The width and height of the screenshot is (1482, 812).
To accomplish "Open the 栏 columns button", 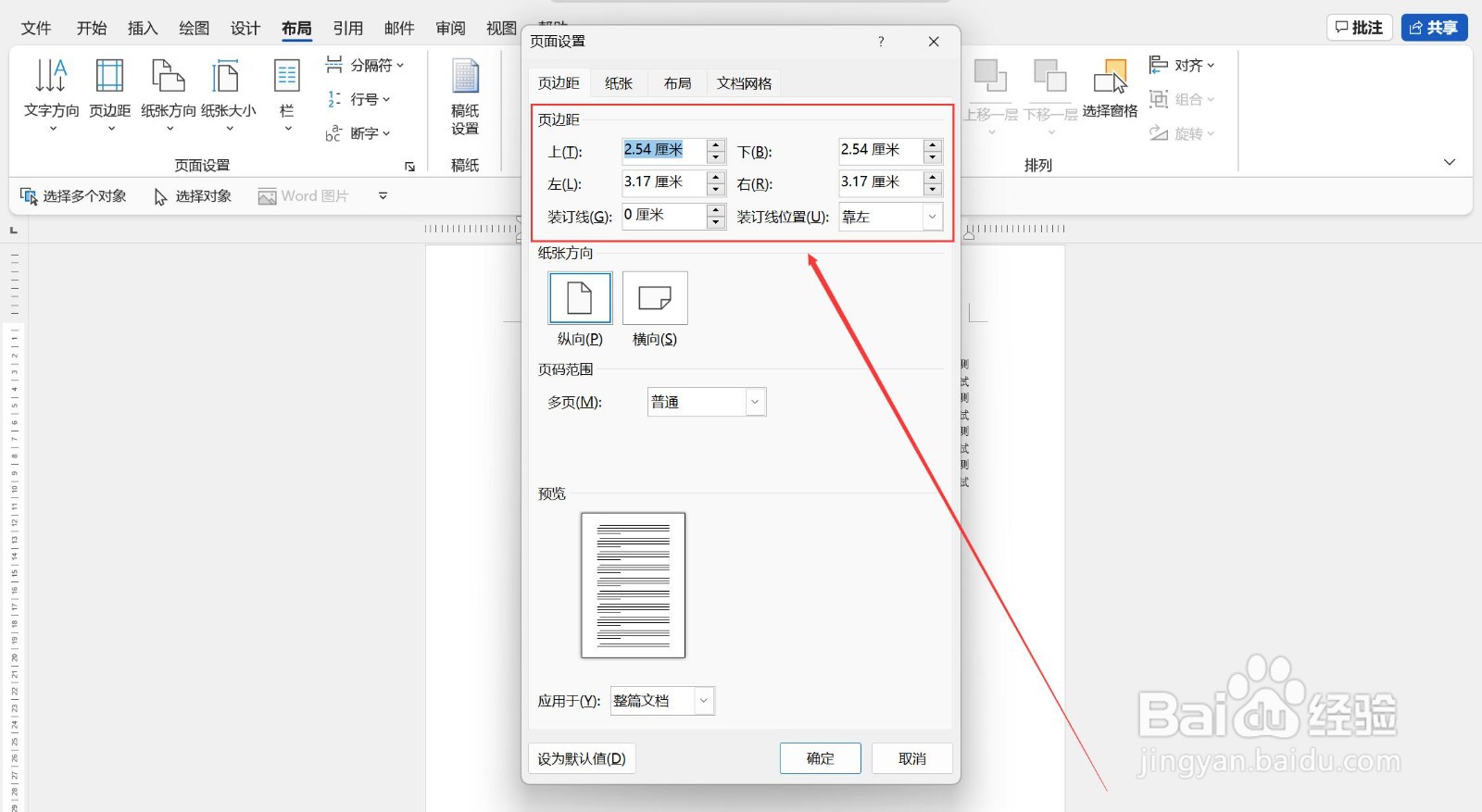I will (287, 94).
